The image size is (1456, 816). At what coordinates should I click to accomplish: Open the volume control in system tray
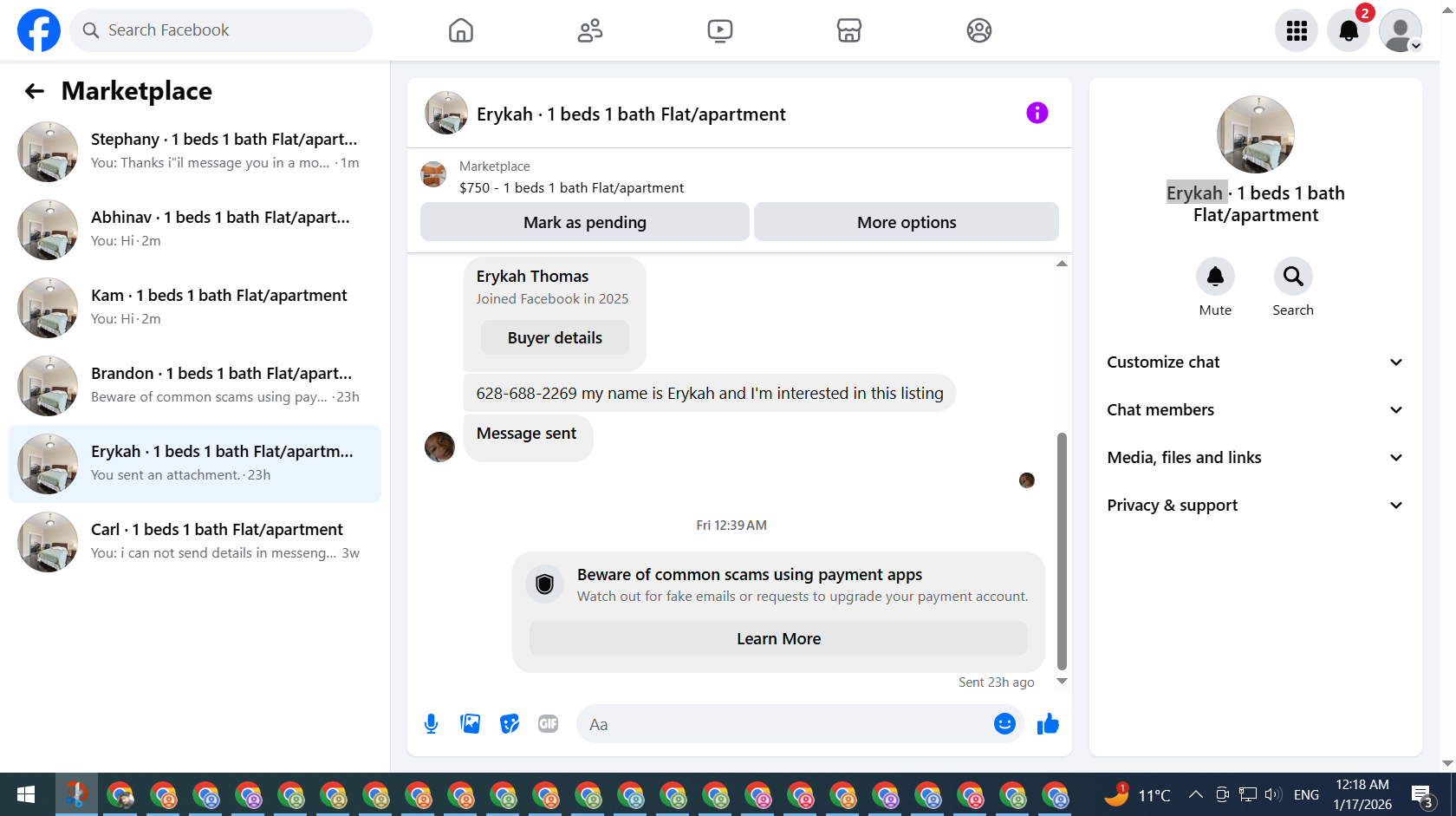point(1273,794)
